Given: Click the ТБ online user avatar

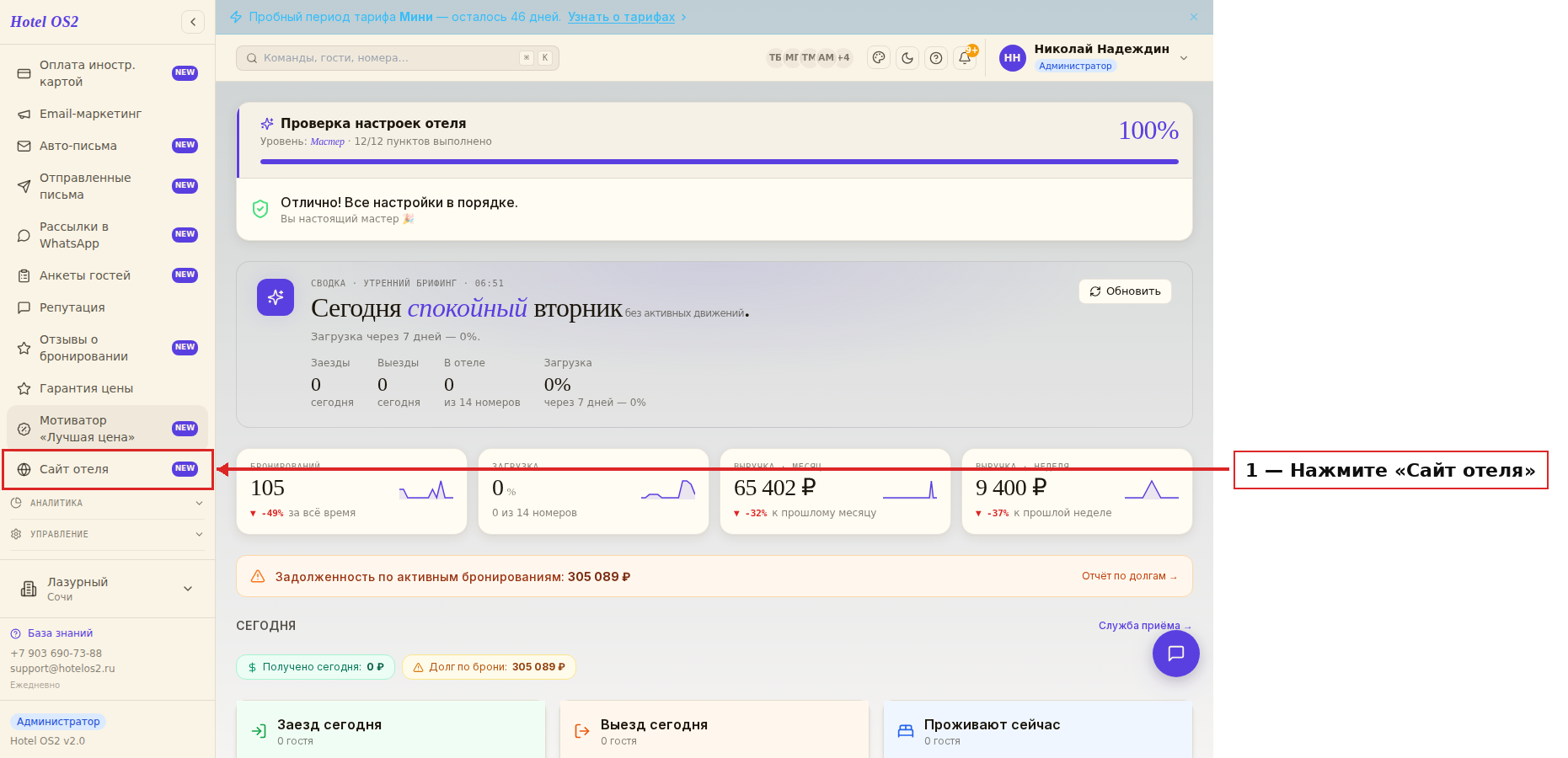Looking at the screenshot, I should click(x=775, y=57).
